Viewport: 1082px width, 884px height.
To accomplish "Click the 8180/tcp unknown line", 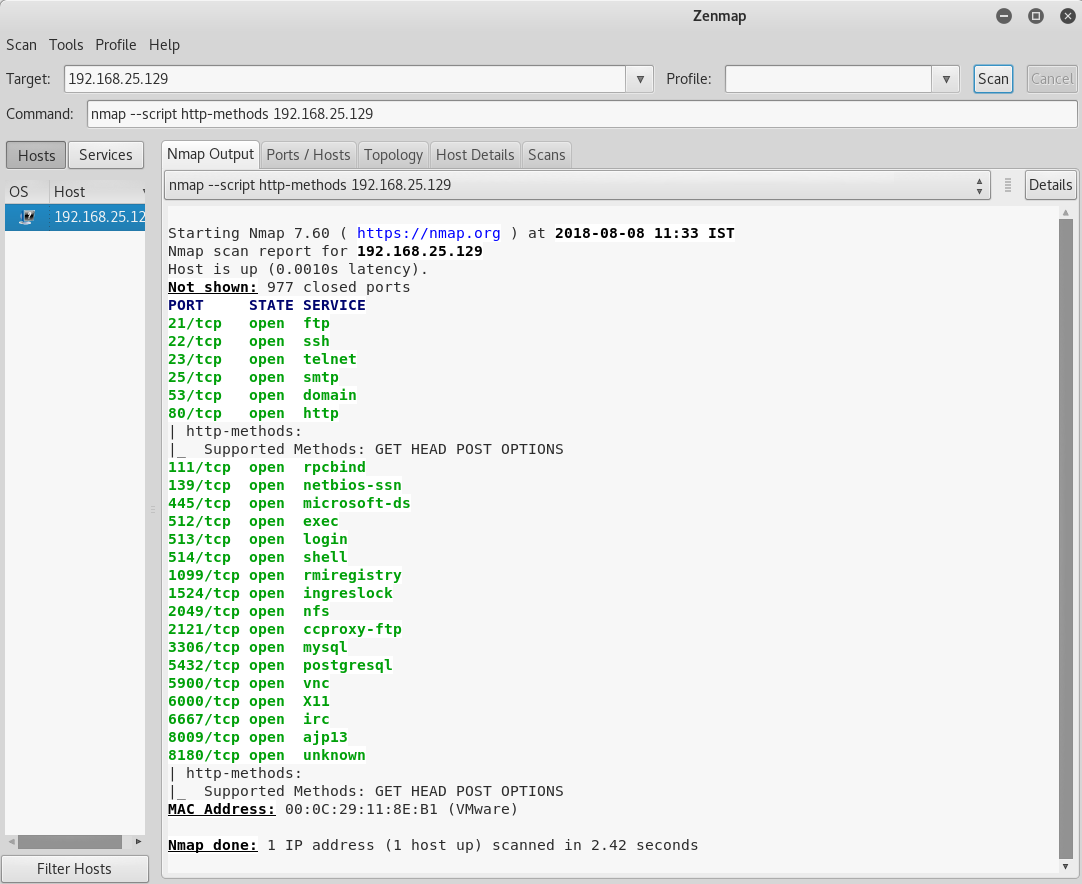I will tap(267, 754).
